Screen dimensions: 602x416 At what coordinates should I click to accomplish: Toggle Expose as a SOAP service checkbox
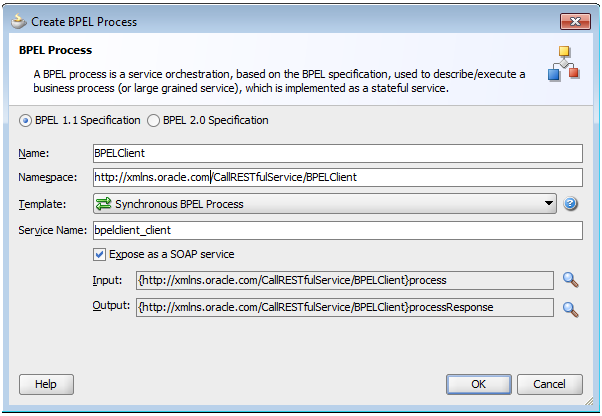point(99,254)
